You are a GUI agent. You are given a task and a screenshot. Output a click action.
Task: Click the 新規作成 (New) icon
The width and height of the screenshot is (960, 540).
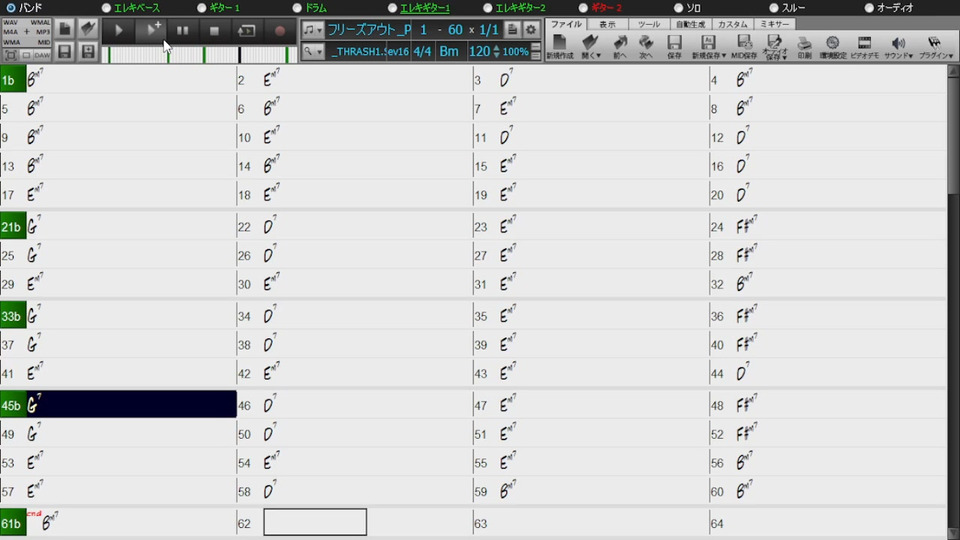tap(560, 47)
